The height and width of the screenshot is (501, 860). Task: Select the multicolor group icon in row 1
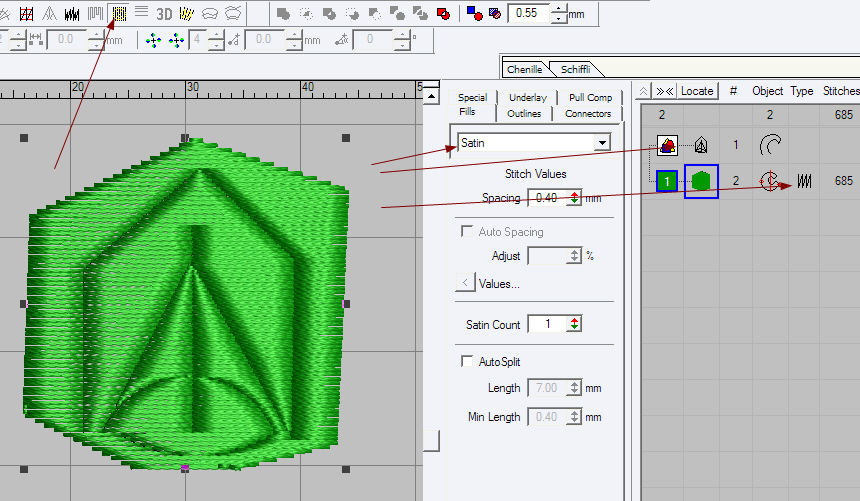667,145
